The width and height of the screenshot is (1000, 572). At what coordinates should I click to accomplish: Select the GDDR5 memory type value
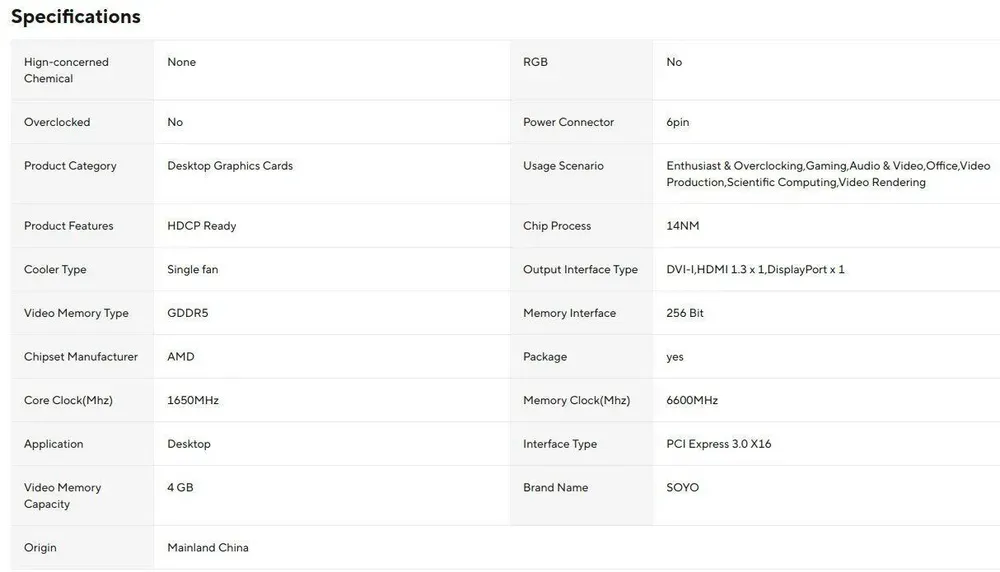(188, 313)
